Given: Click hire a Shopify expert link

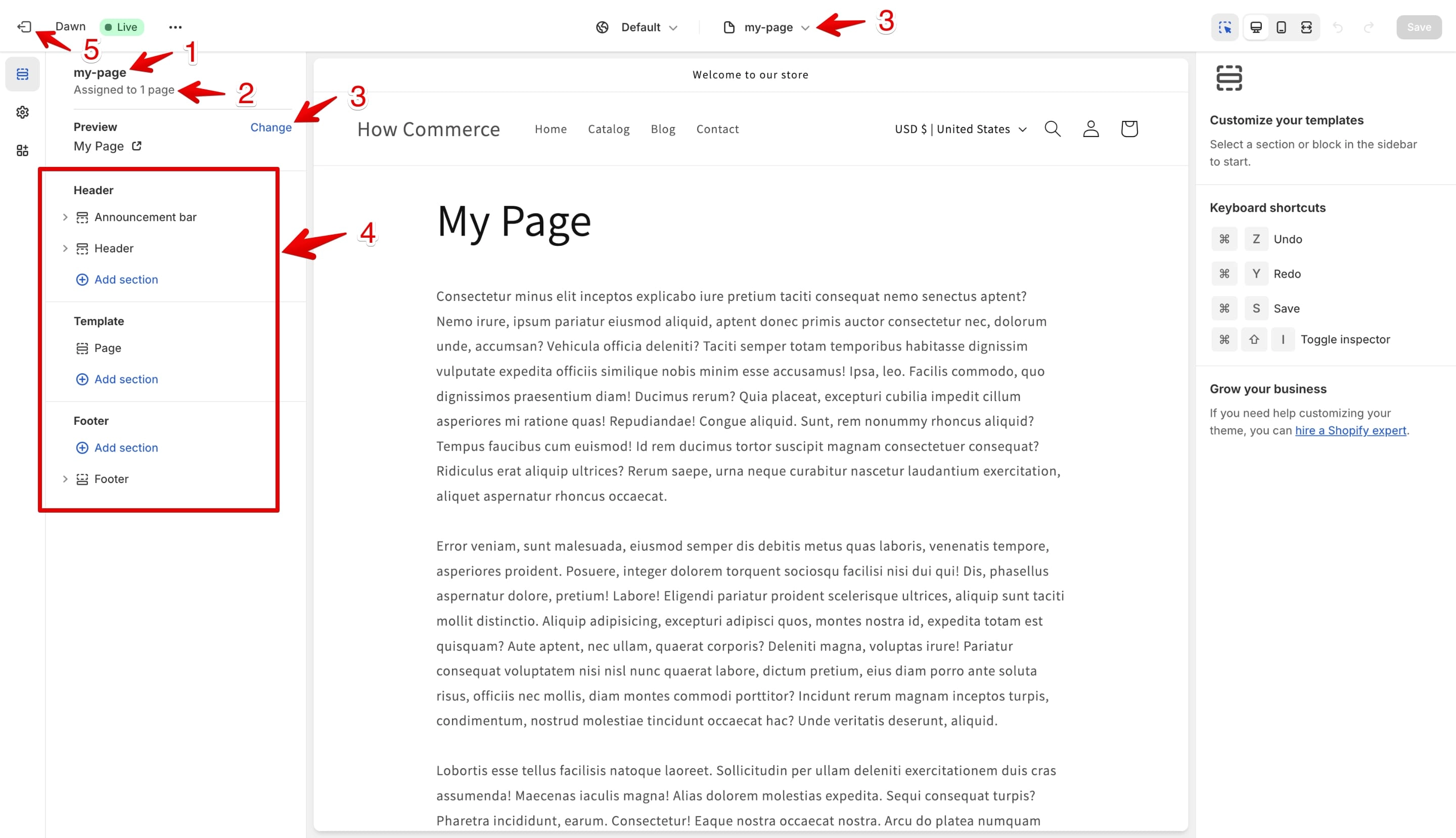Looking at the screenshot, I should (x=1350, y=430).
